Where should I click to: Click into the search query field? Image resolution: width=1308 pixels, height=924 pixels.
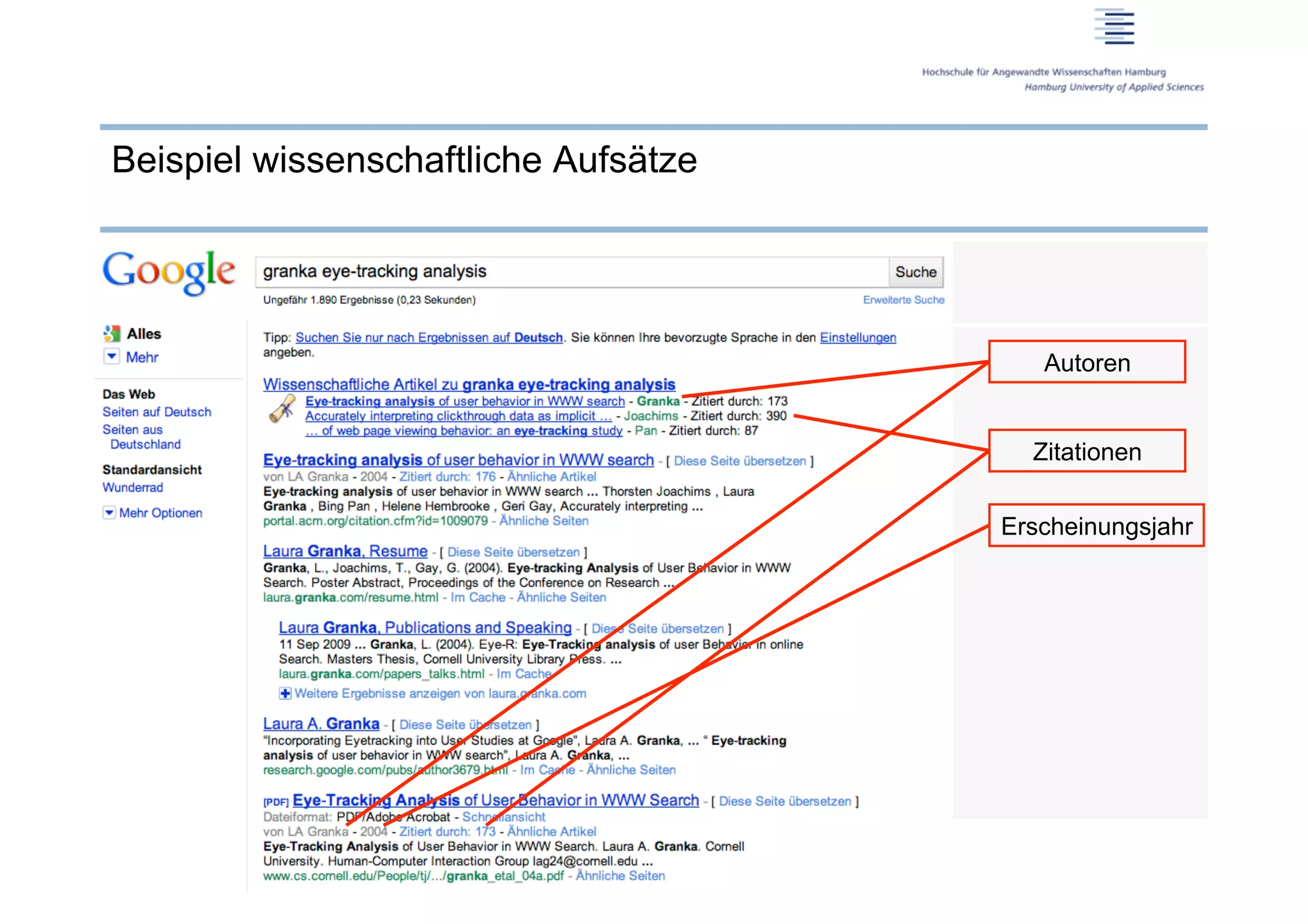572,272
